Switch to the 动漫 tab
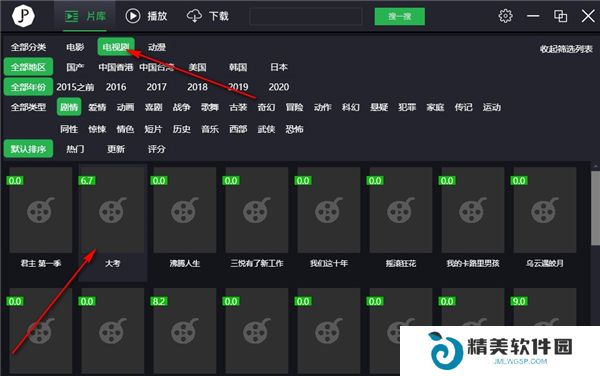 click(157, 47)
